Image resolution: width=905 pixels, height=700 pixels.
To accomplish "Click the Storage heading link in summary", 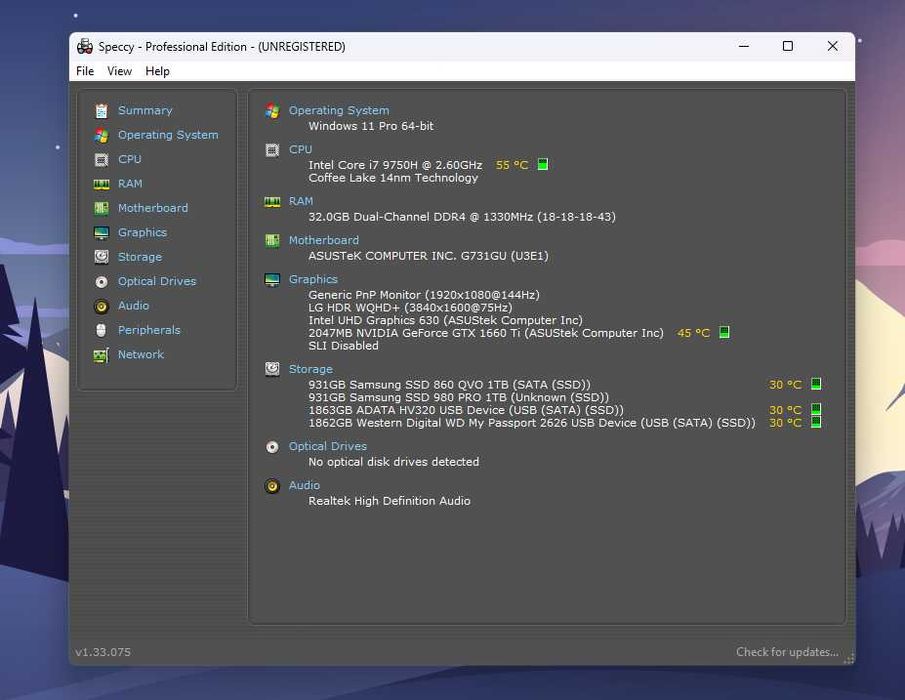I will 311,369.
